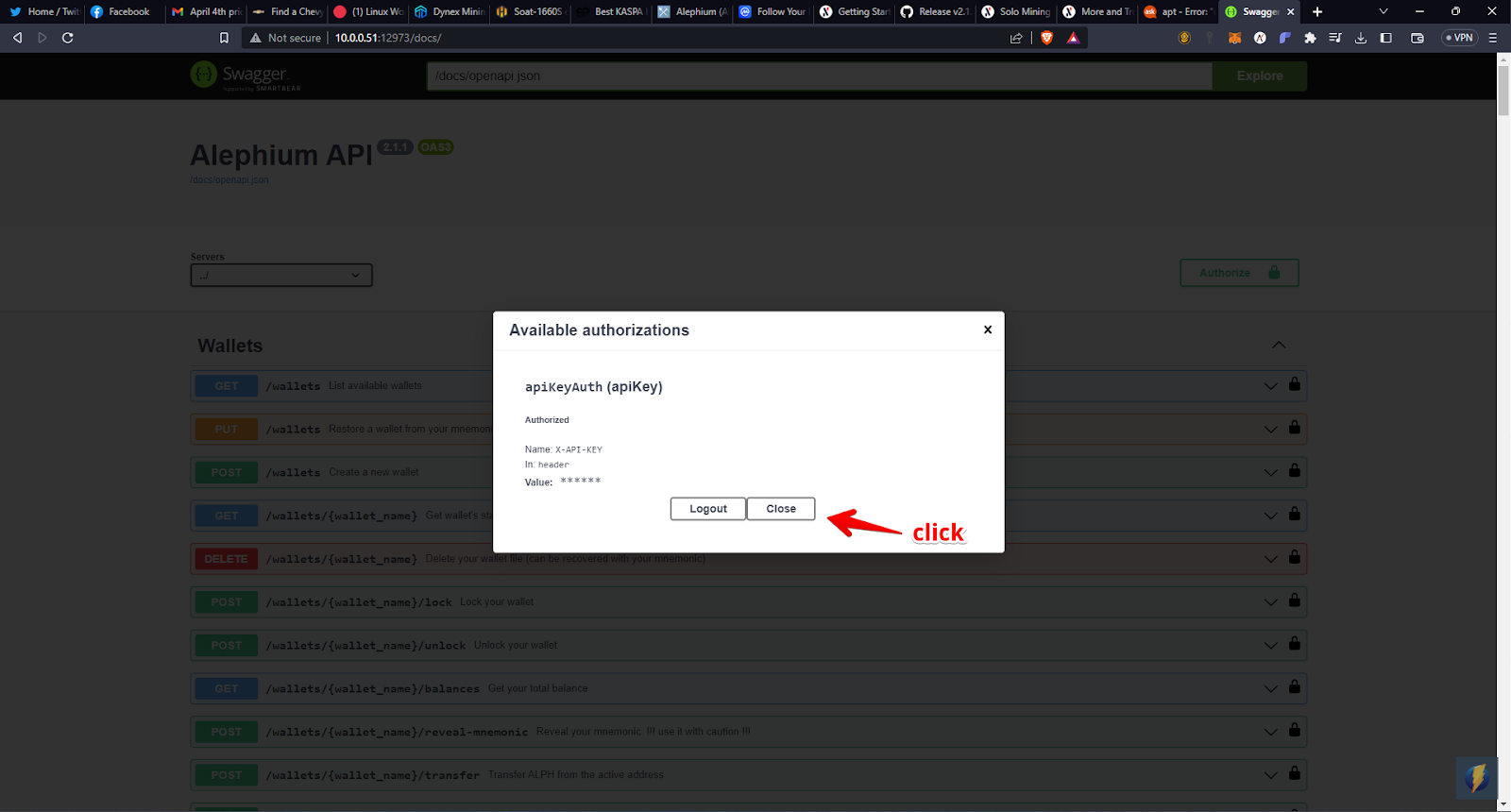Expand the /wallets/{wallet_name}/balances row chevron
Viewport: 1511px width, 812px height.
(1271, 688)
